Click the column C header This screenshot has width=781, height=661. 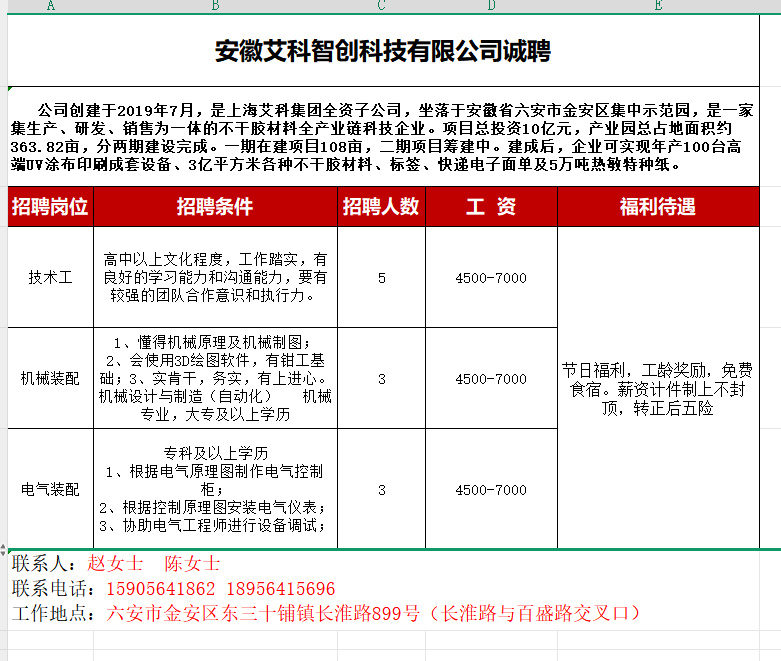381,6
